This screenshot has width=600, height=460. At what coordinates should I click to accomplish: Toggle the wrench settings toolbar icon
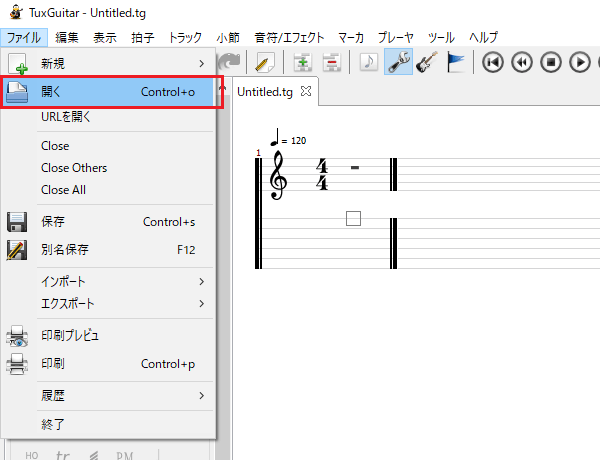(x=398, y=62)
